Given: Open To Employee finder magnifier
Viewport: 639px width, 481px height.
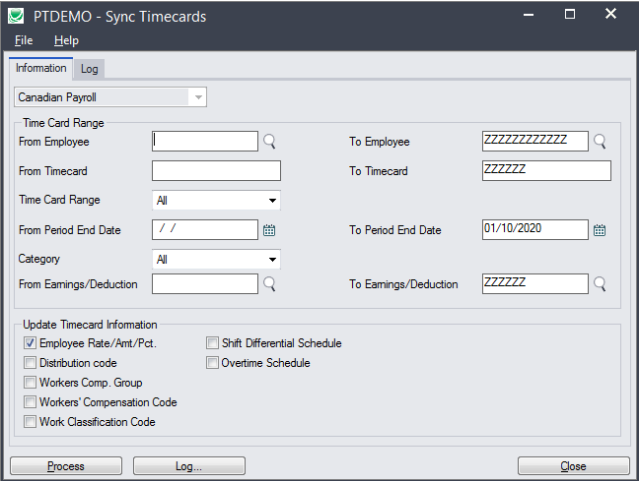Looking at the screenshot, I should 599,141.
